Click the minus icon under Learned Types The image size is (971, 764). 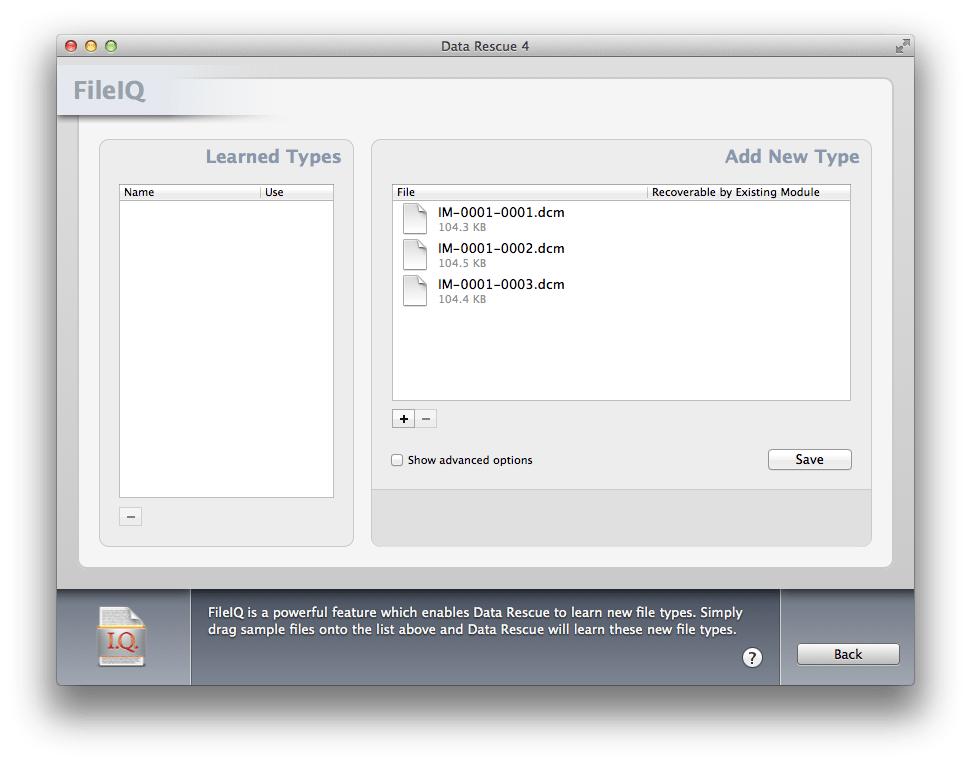pyautogui.click(x=130, y=516)
